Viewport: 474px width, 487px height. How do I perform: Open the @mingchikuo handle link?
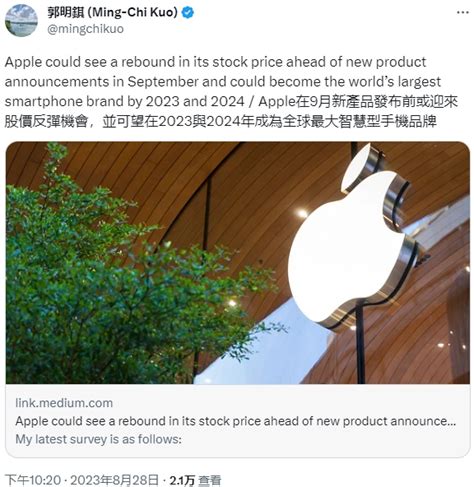tap(85, 29)
